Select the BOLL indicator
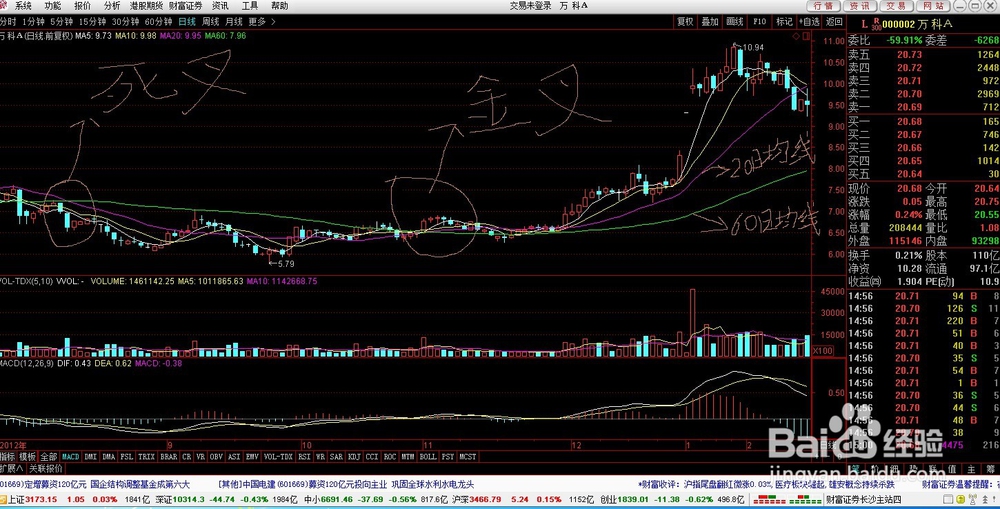The image size is (1000, 509). click(428, 457)
